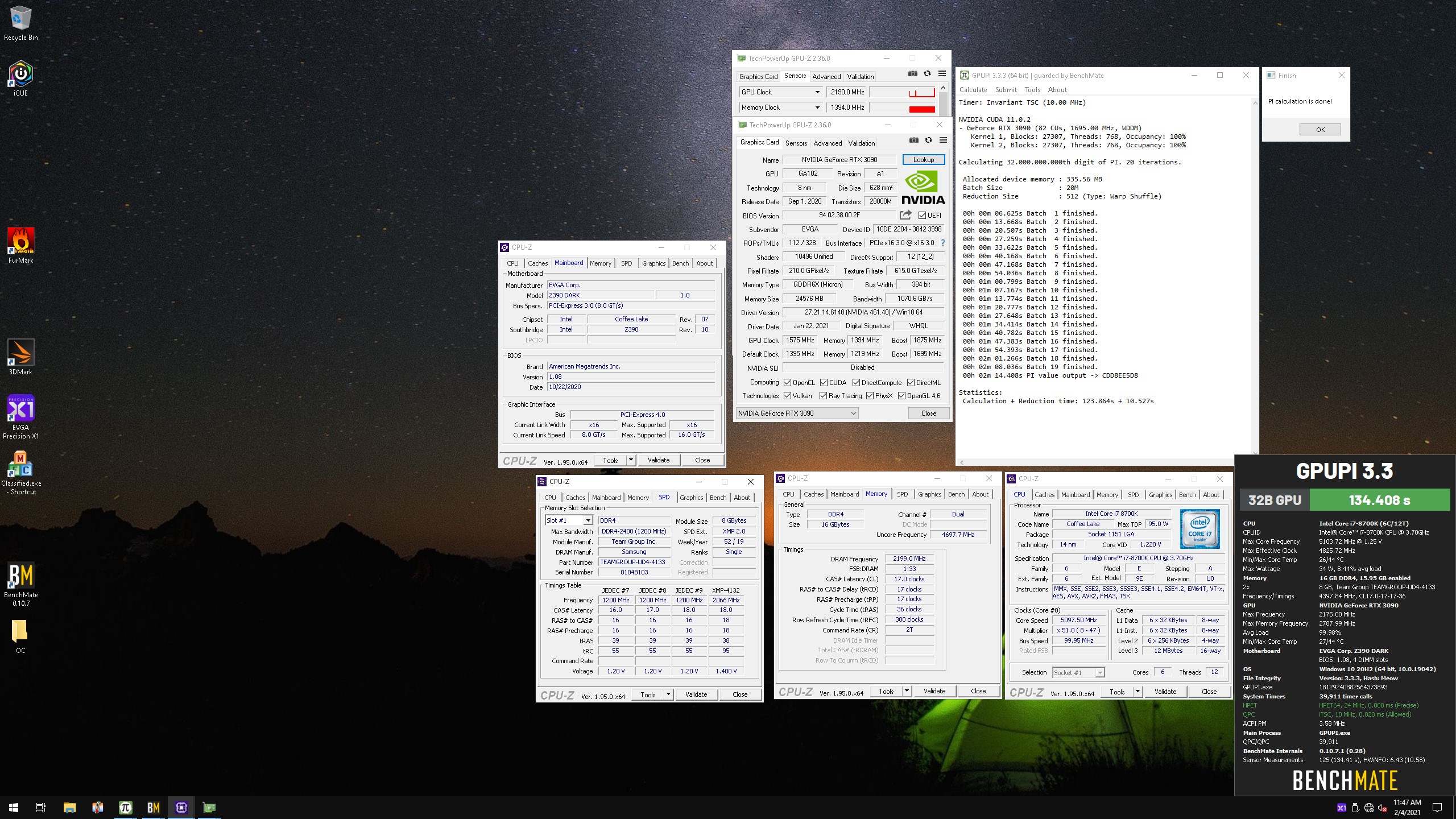The height and width of the screenshot is (819, 1456).
Task: Click Validate in CPU-Z SPD window
Action: click(x=696, y=694)
